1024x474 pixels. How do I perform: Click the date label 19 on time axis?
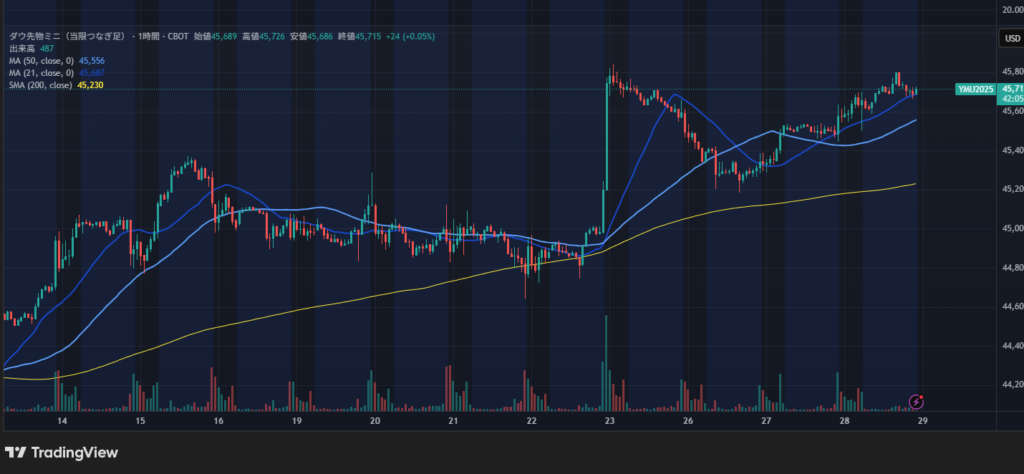pyautogui.click(x=296, y=421)
